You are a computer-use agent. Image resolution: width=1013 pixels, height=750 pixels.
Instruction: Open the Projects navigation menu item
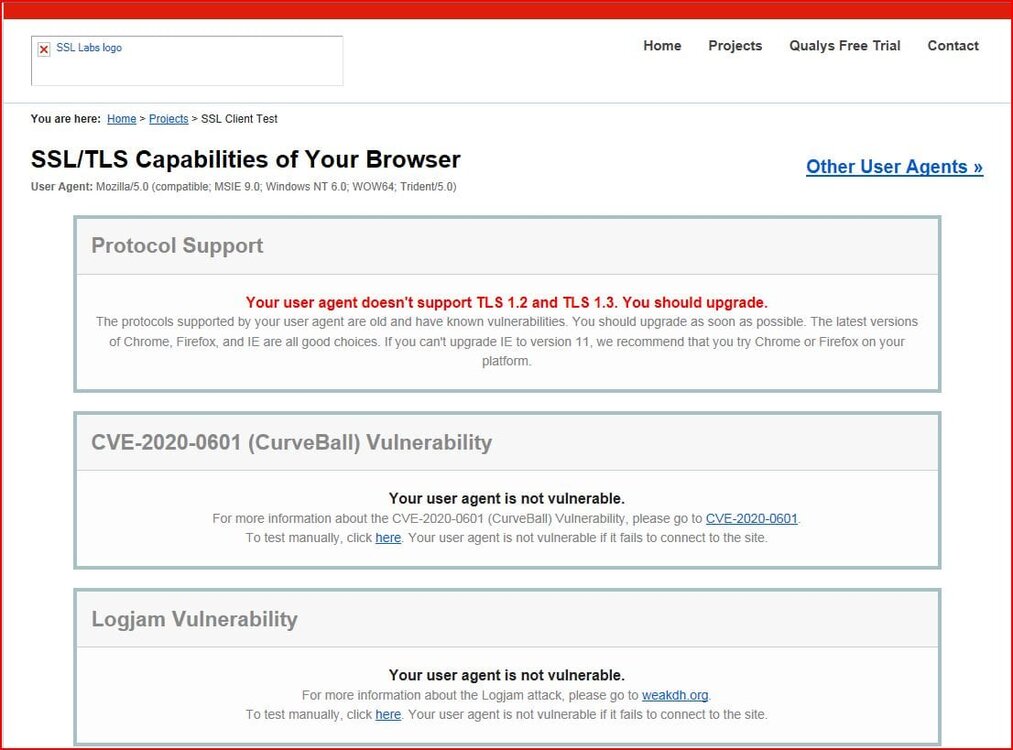(735, 46)
